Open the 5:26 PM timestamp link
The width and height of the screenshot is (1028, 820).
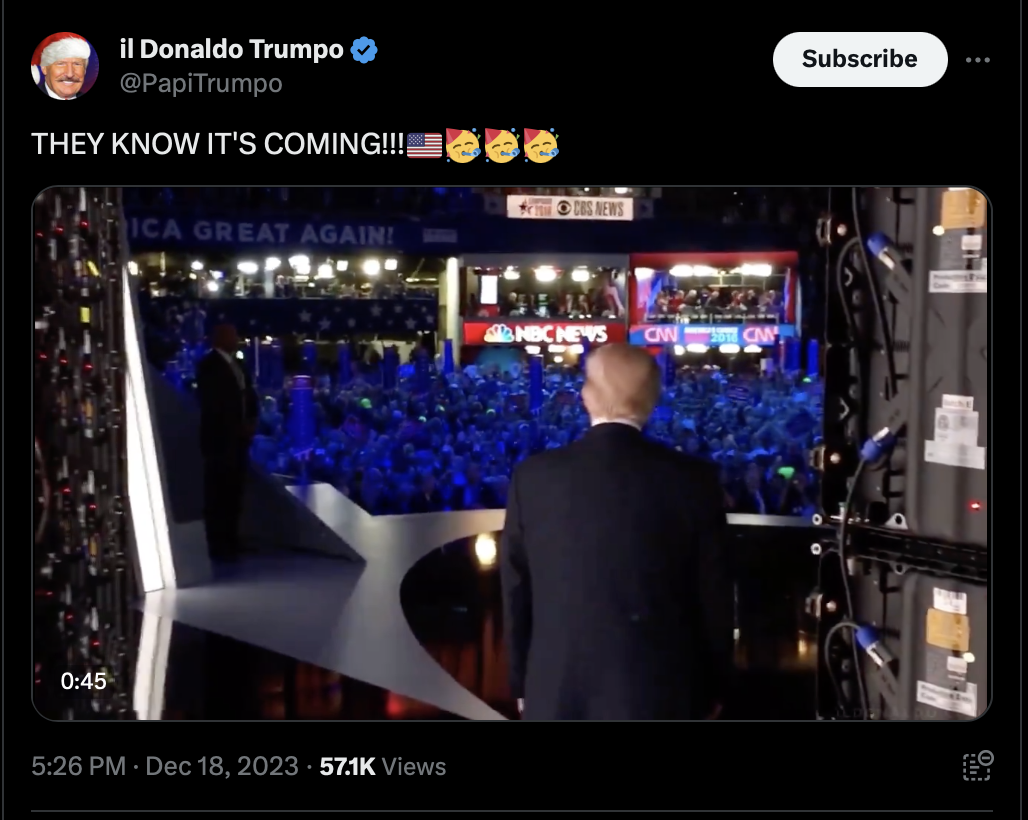pyautogui.click(x=79, y=766)
